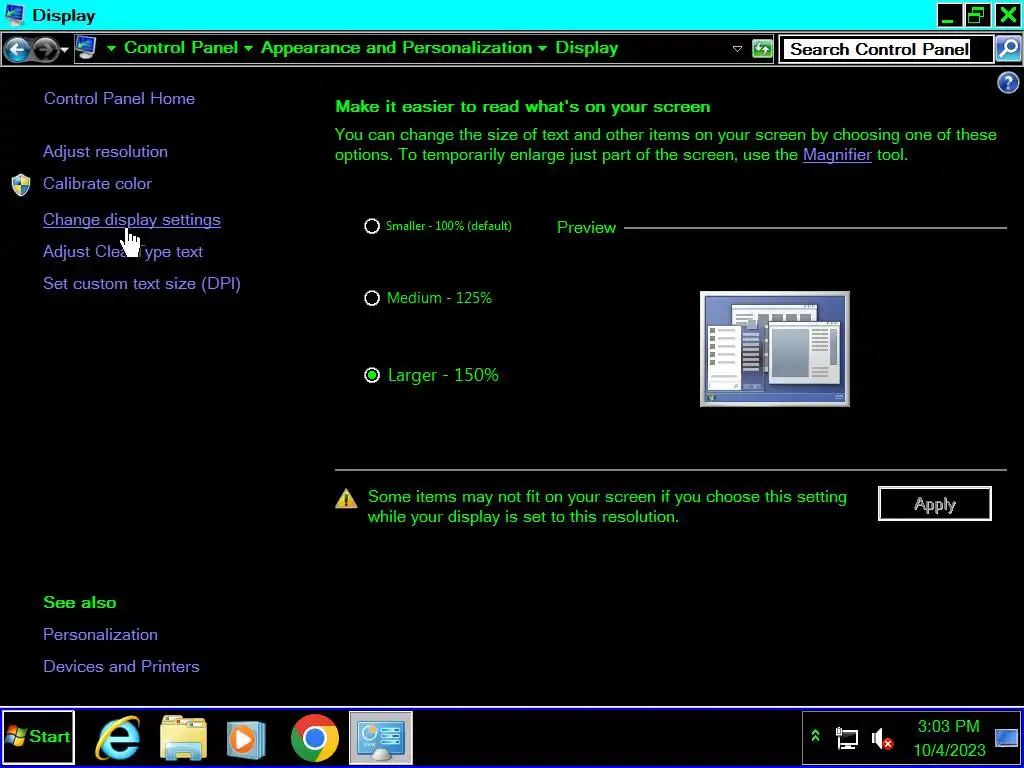Expand the arrow after Control Panel breadcrumb
1024x768 pixels.
(248, 48)
